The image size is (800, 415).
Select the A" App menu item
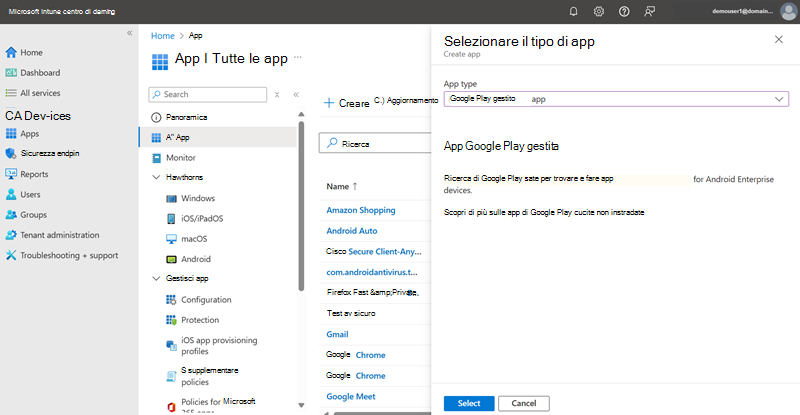click(x=218, y=137)
